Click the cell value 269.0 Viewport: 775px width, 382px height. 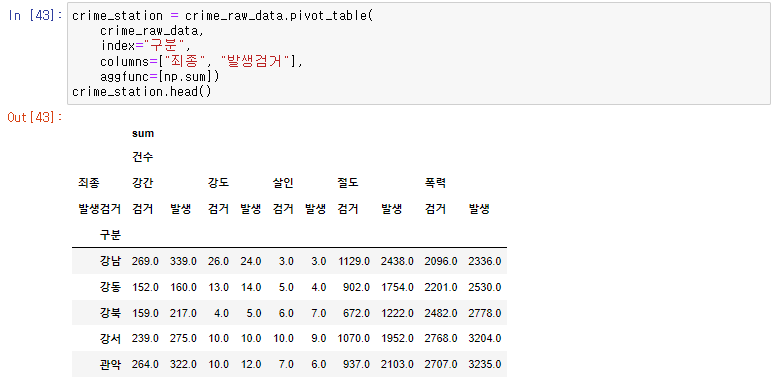tap(145, 261)
